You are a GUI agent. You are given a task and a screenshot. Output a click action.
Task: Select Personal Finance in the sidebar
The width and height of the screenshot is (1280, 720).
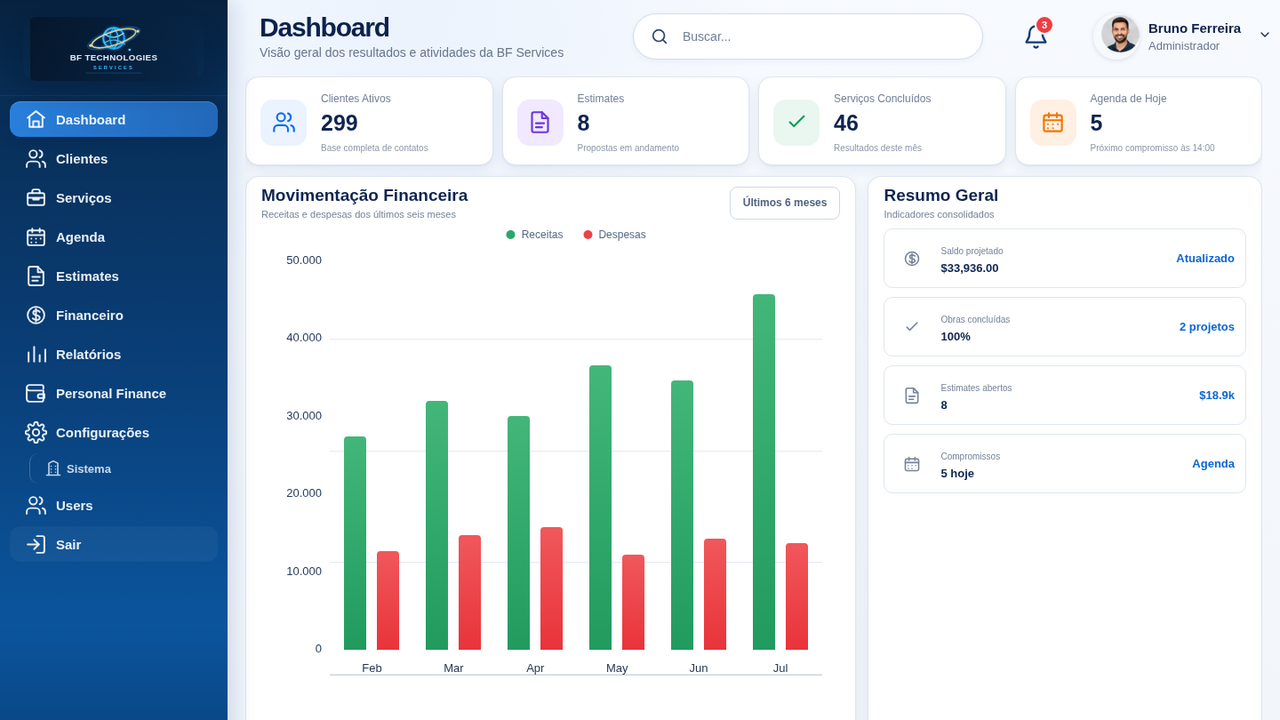tap(114, 394)
